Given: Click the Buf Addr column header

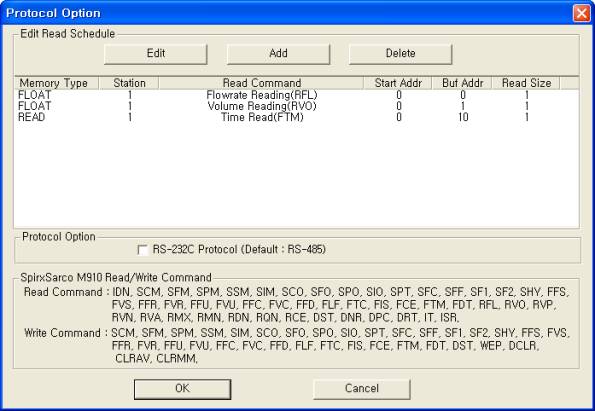Looking at the screenshot, I should 462,83.
